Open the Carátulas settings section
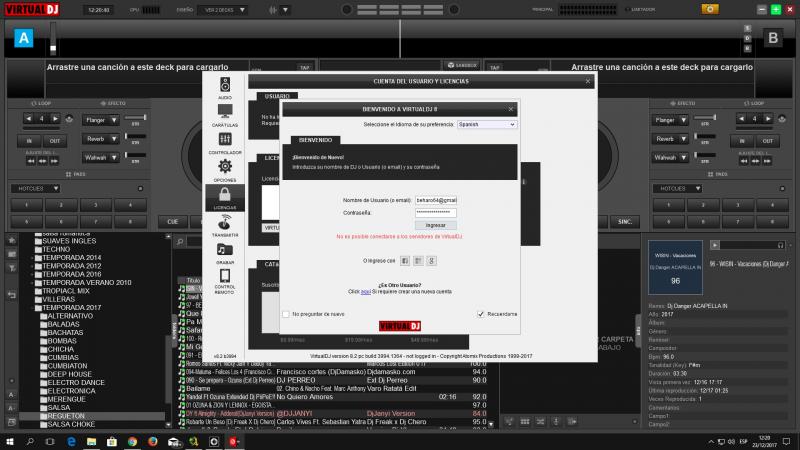Screen dimensions: 800x450 click(x=225, y=115)
